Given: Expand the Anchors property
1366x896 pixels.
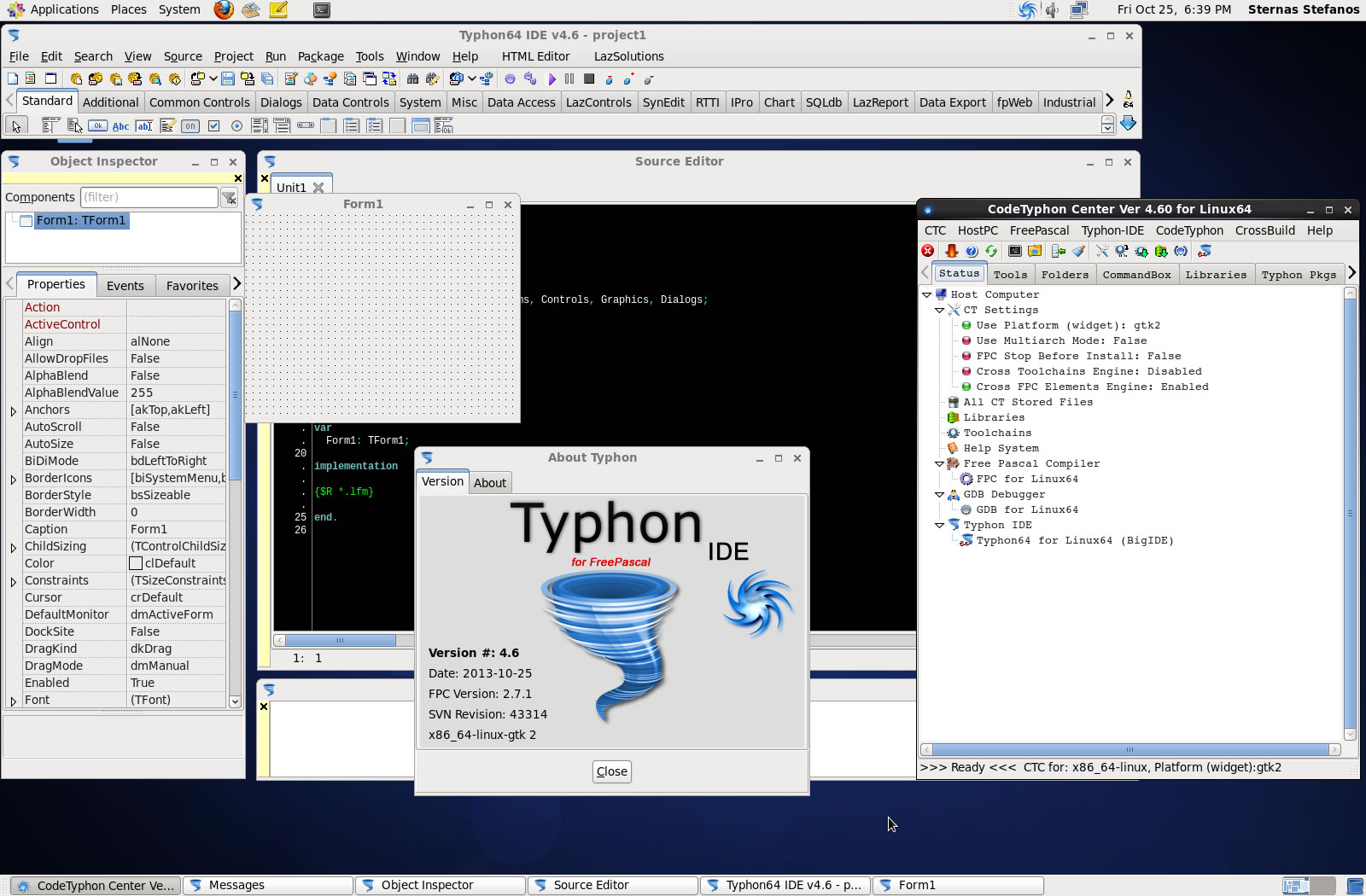Looking at the screenshot, I should pos(14,411).
